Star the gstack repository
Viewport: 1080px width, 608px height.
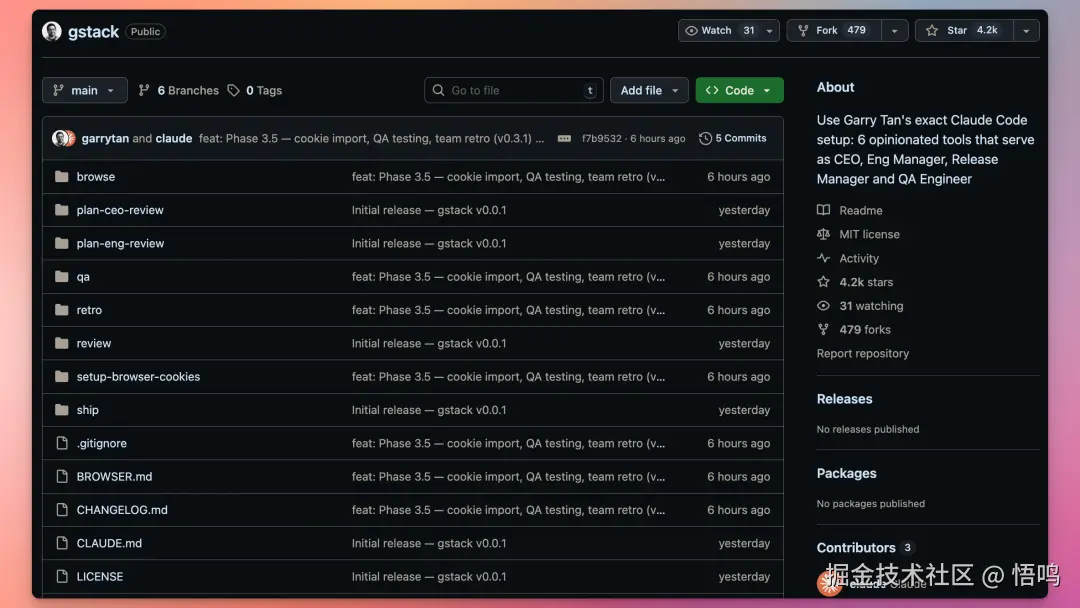[x=964, y=30]
